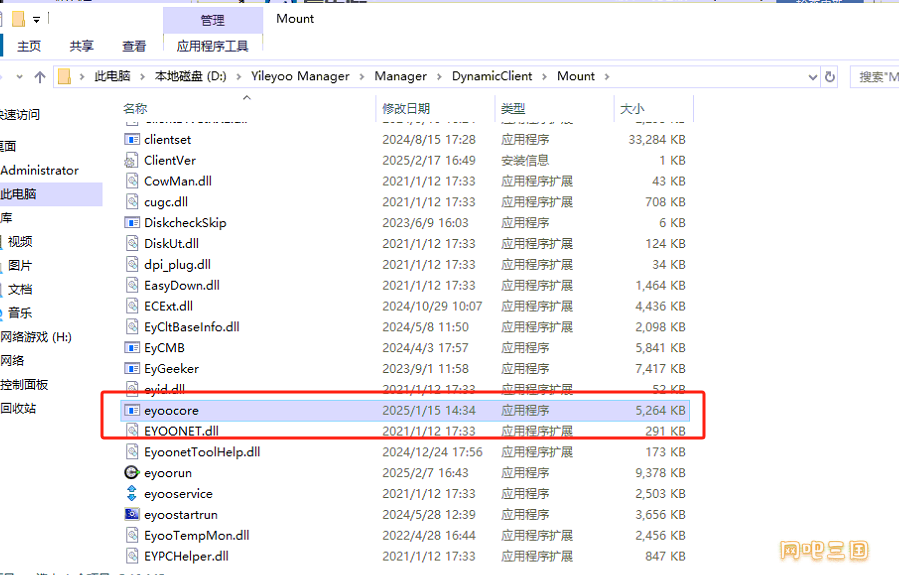Select 回收站 in the navigation pane
This screenshot has width=899, height=575.
coord(18,409)
